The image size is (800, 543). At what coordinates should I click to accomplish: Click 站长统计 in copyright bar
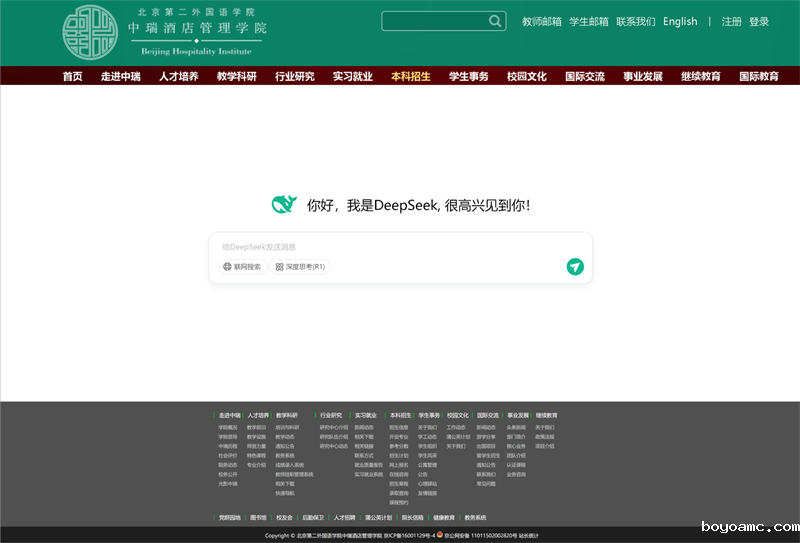click(529, 535)
